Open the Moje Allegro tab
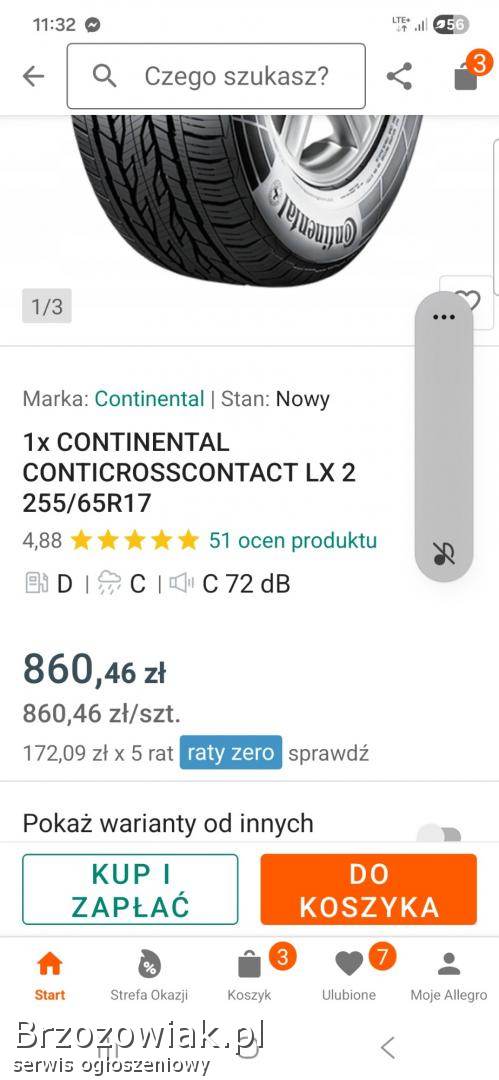The image size is (499, 1080). (x=449, y=975)
